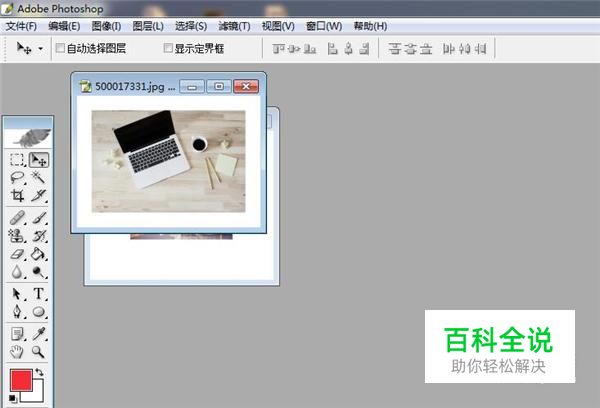Click align vertical centers in options bar

(294, 49)
